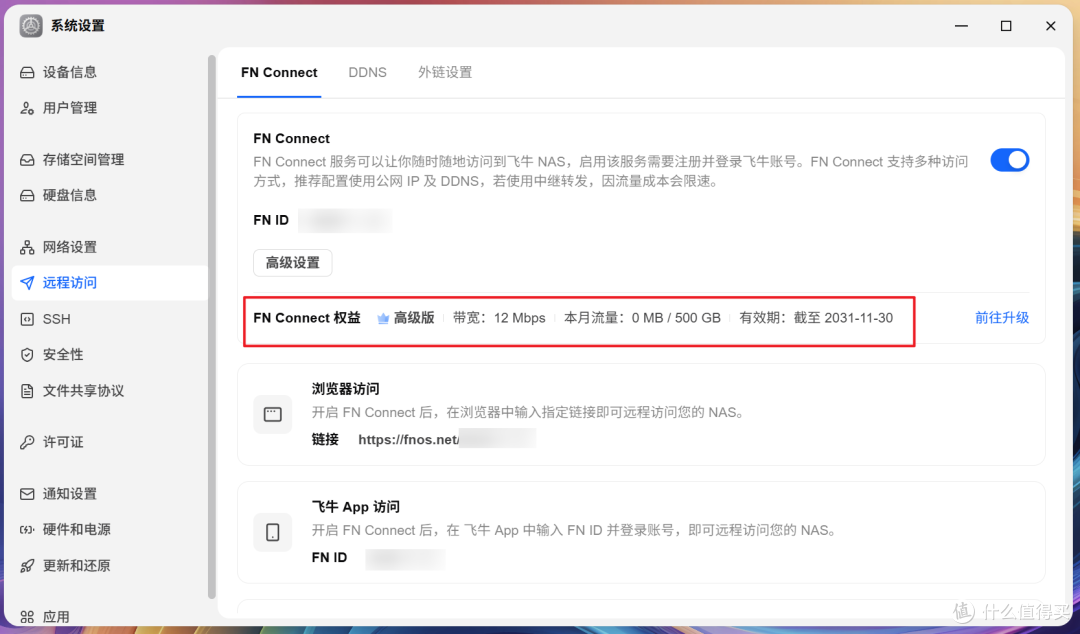Click the 通知设置 envelope icon
The image size is (1080, 634).
[x=27, y=494]
